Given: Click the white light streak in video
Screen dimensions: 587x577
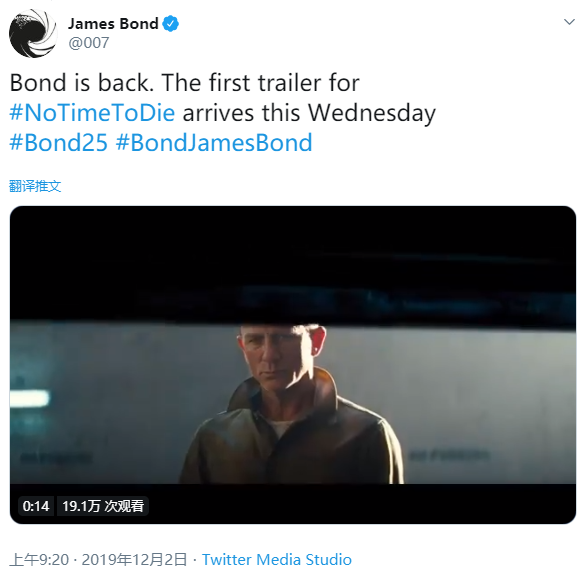Looking at the screenshot, I should [x=29, y=398].
